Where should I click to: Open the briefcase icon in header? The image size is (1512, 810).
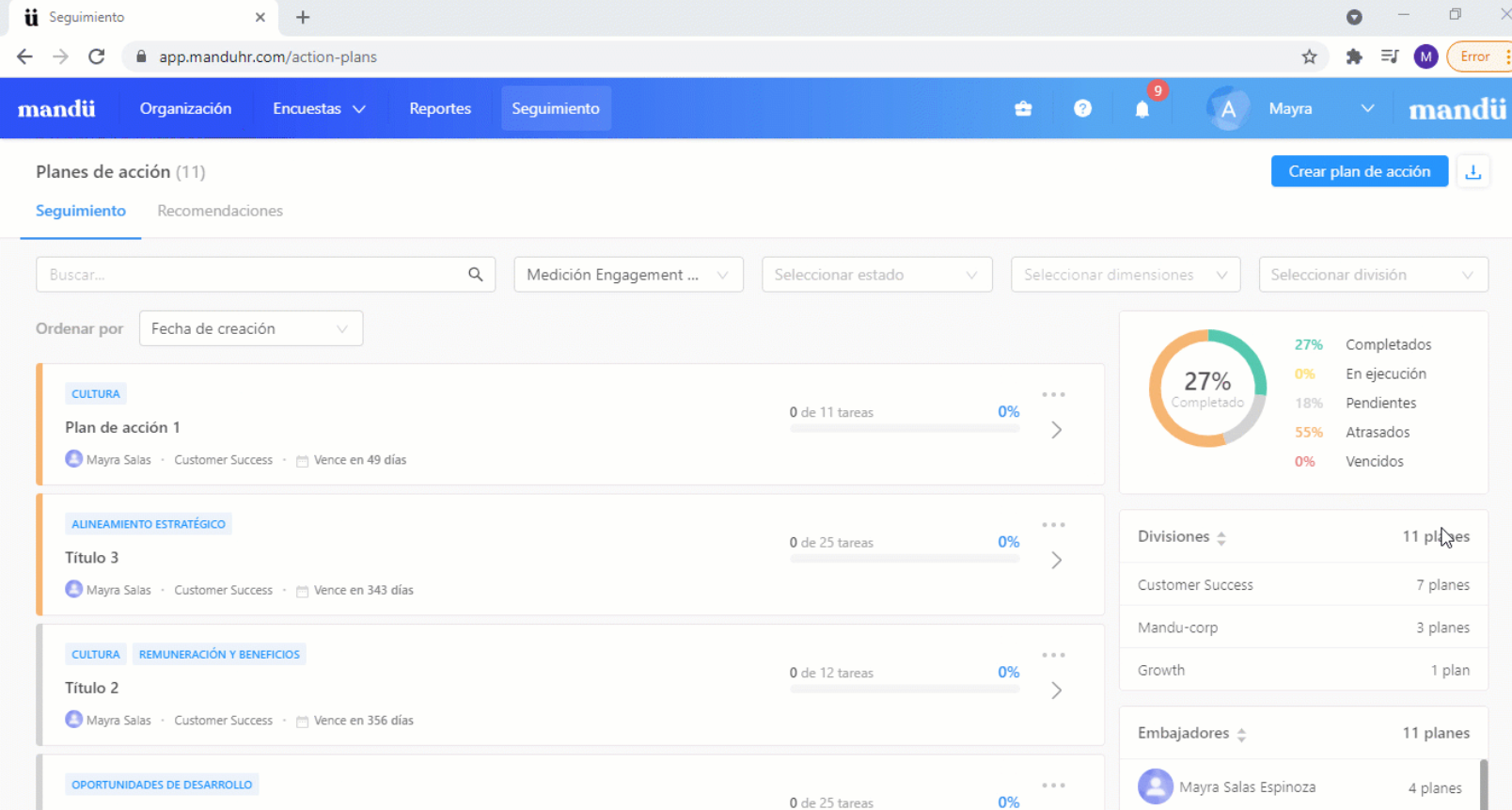[1023, 109]
